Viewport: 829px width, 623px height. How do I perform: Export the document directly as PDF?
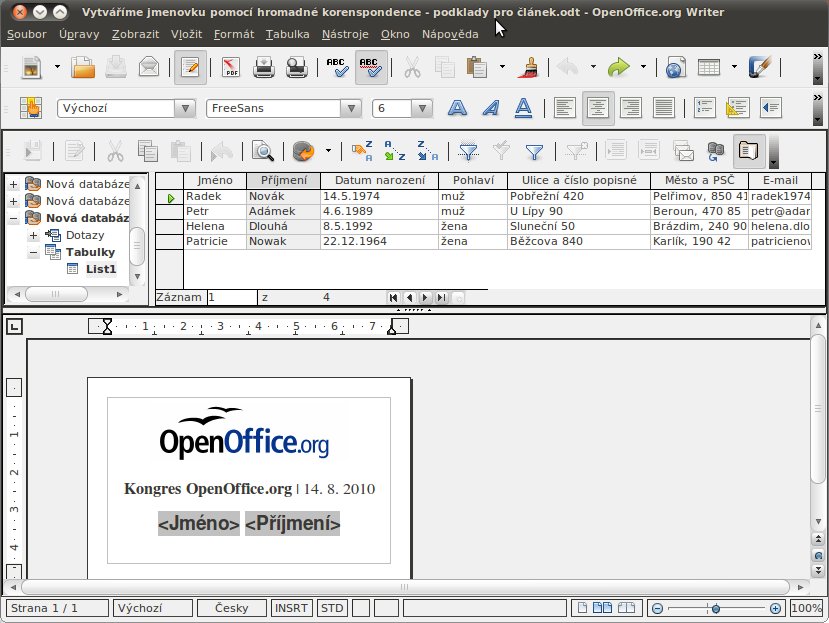pos(231,68)
